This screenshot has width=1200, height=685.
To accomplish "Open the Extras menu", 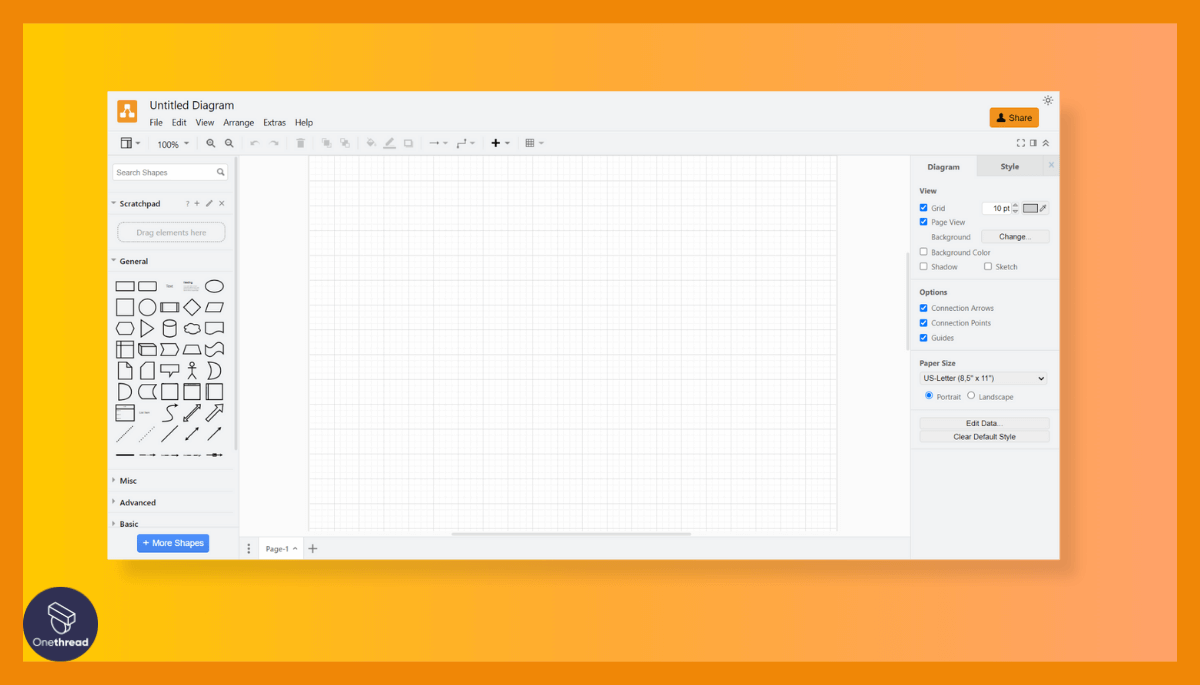I will [x=274, y=122].
